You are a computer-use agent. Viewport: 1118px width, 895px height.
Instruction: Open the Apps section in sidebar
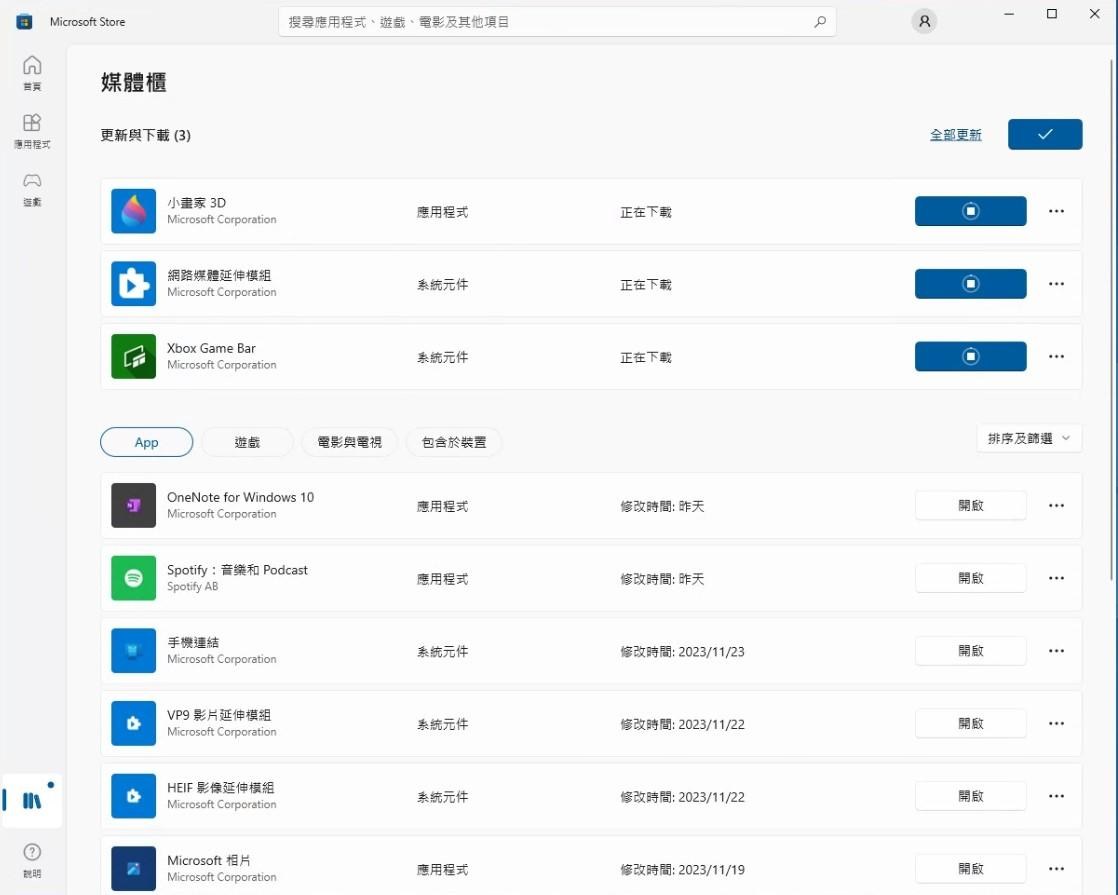point(32,130)
